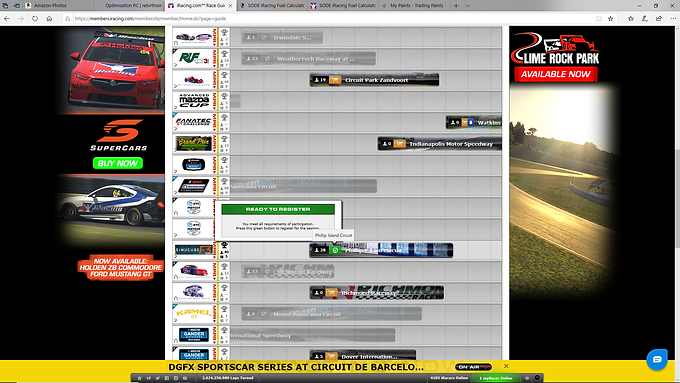Click the cart icon on Circuit Park Zandvoort
The image size is (680, 383).
point(334,80)
